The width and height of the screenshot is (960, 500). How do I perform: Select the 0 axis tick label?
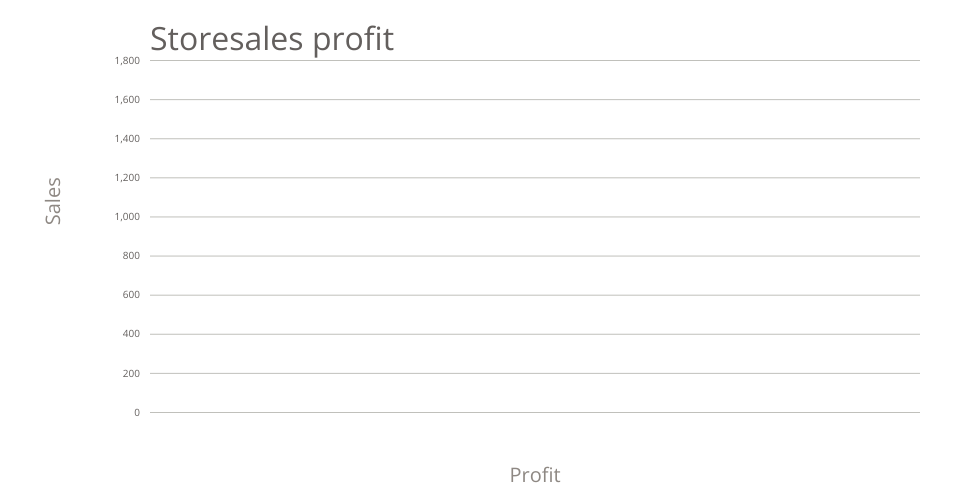[x=137, y=412]
